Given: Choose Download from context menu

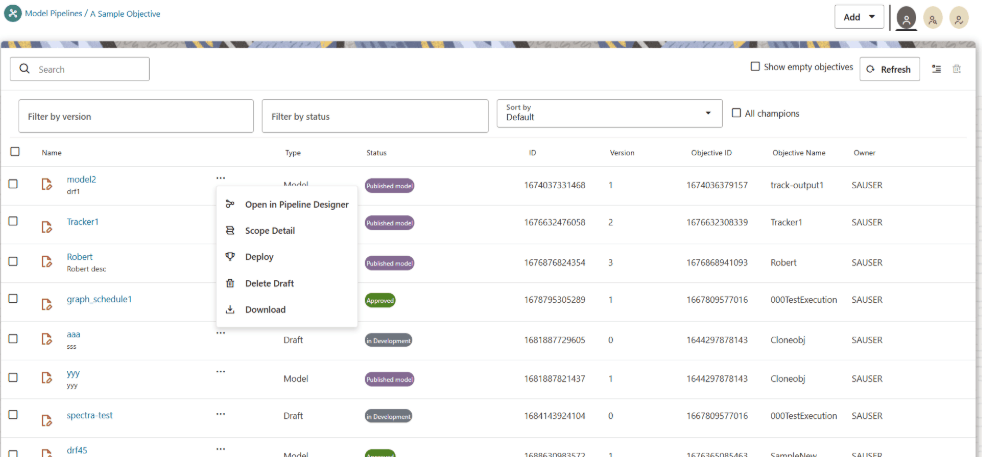Looking at the screenshot, I should (287, 309).
